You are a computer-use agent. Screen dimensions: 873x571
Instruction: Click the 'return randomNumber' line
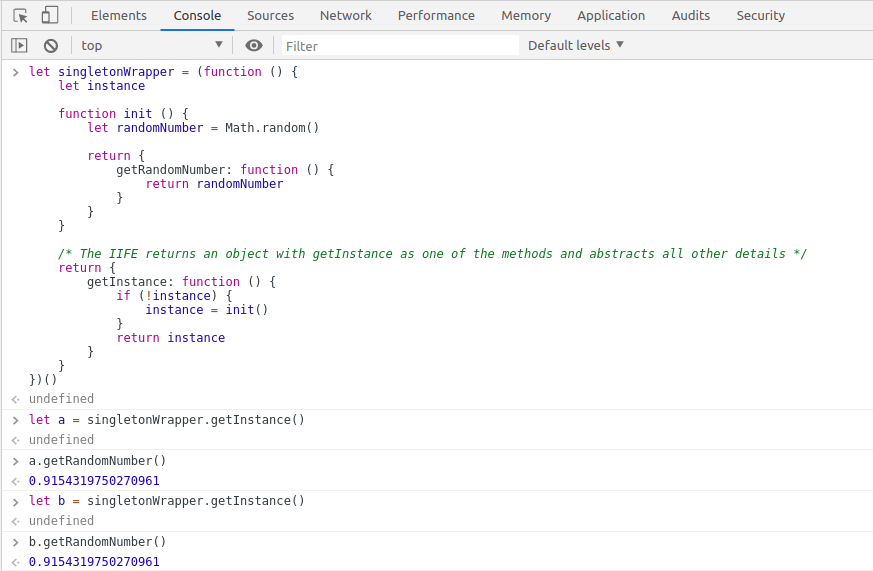coord(214,184)
